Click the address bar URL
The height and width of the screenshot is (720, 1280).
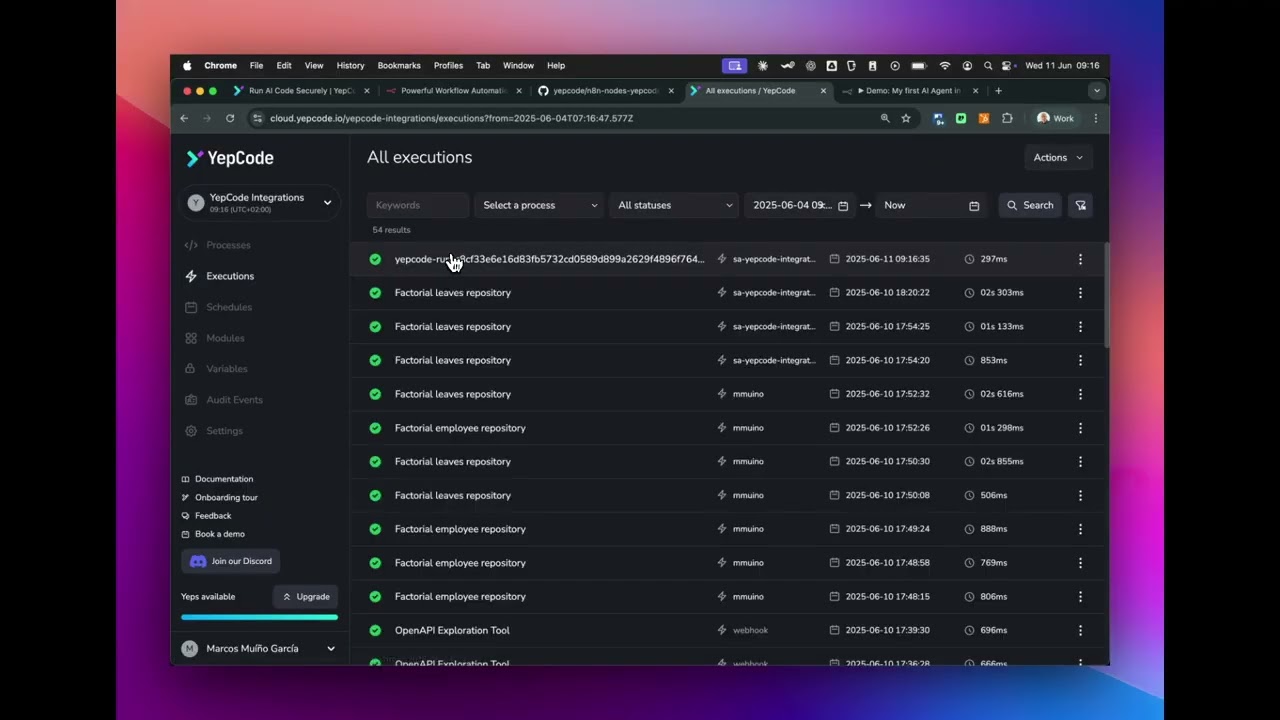pyautogui.click(x=451, y=118)
